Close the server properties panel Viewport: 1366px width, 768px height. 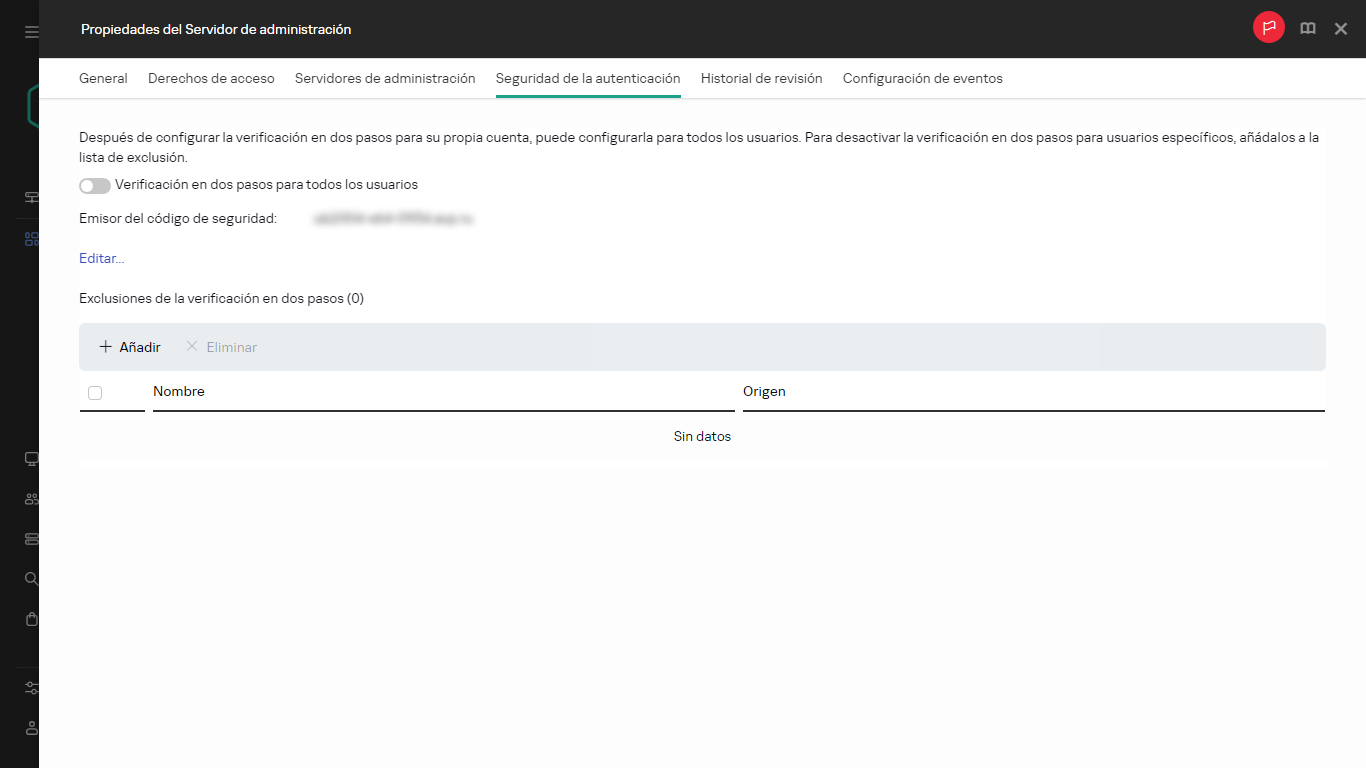1341,29
